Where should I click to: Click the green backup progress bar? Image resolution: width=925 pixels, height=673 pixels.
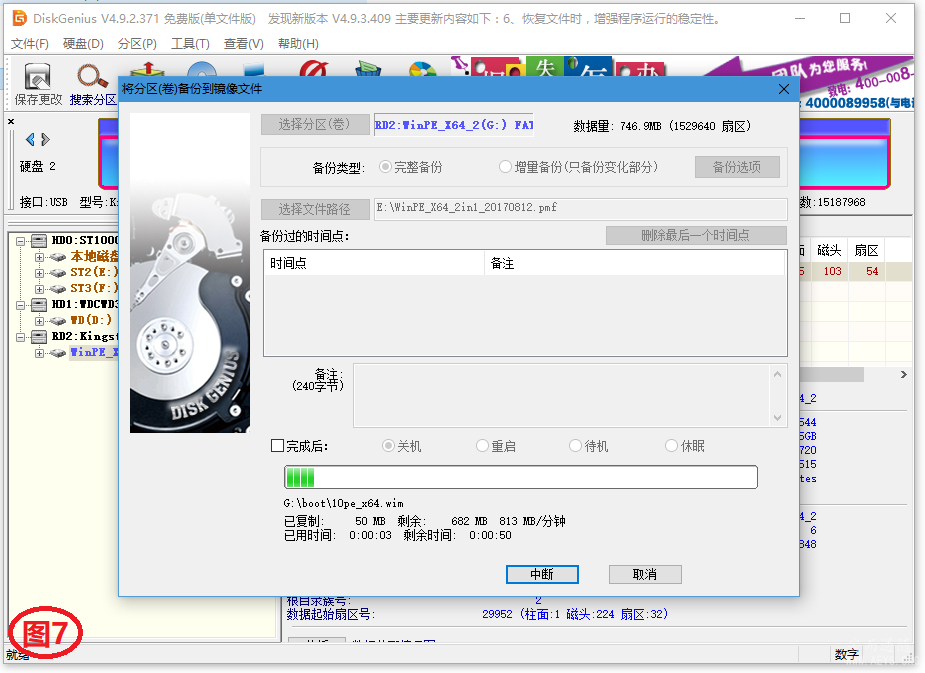(520, 477)
